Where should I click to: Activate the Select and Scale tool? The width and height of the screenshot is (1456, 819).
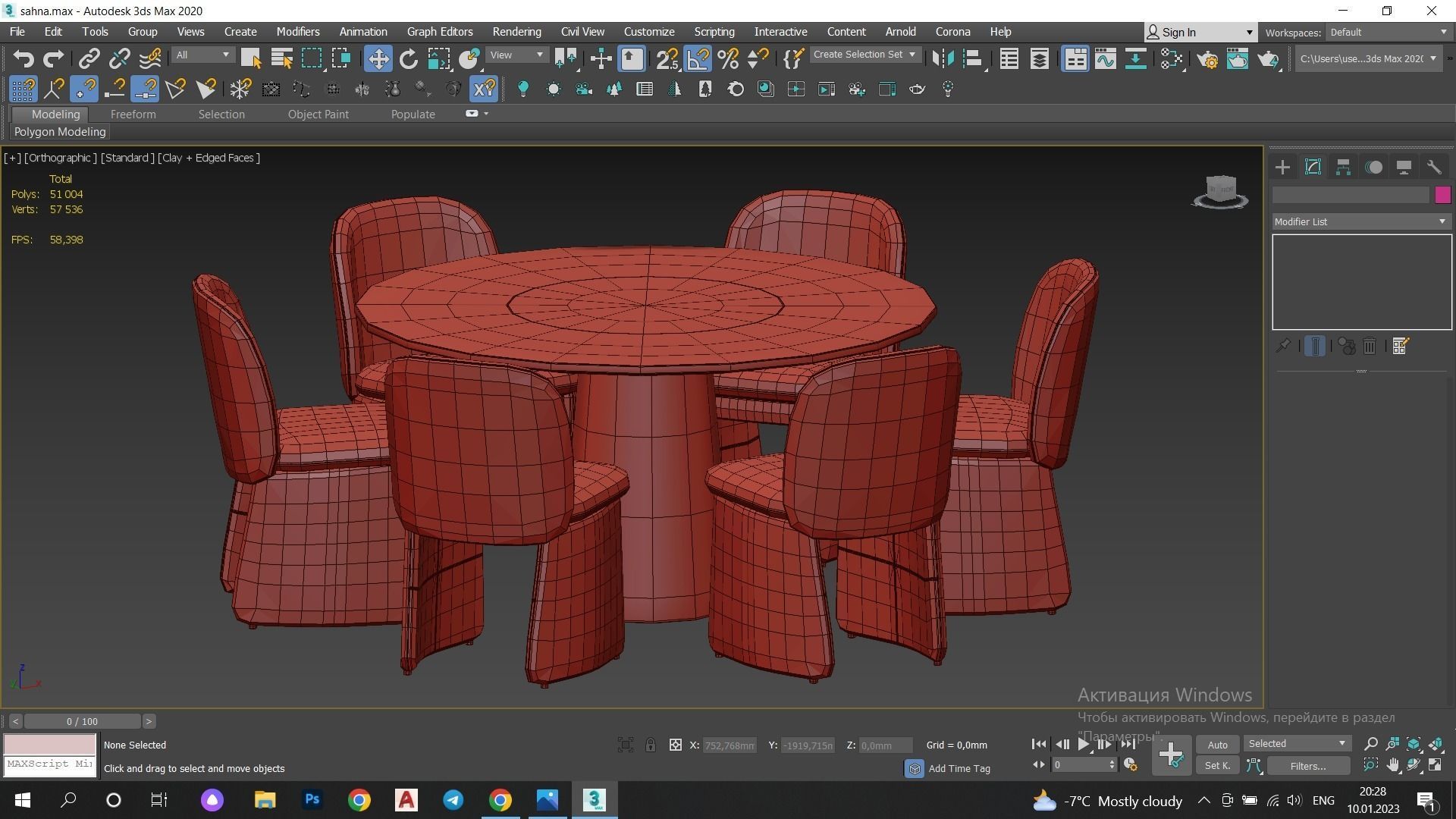pyautogui.click(x=439, y=58)
